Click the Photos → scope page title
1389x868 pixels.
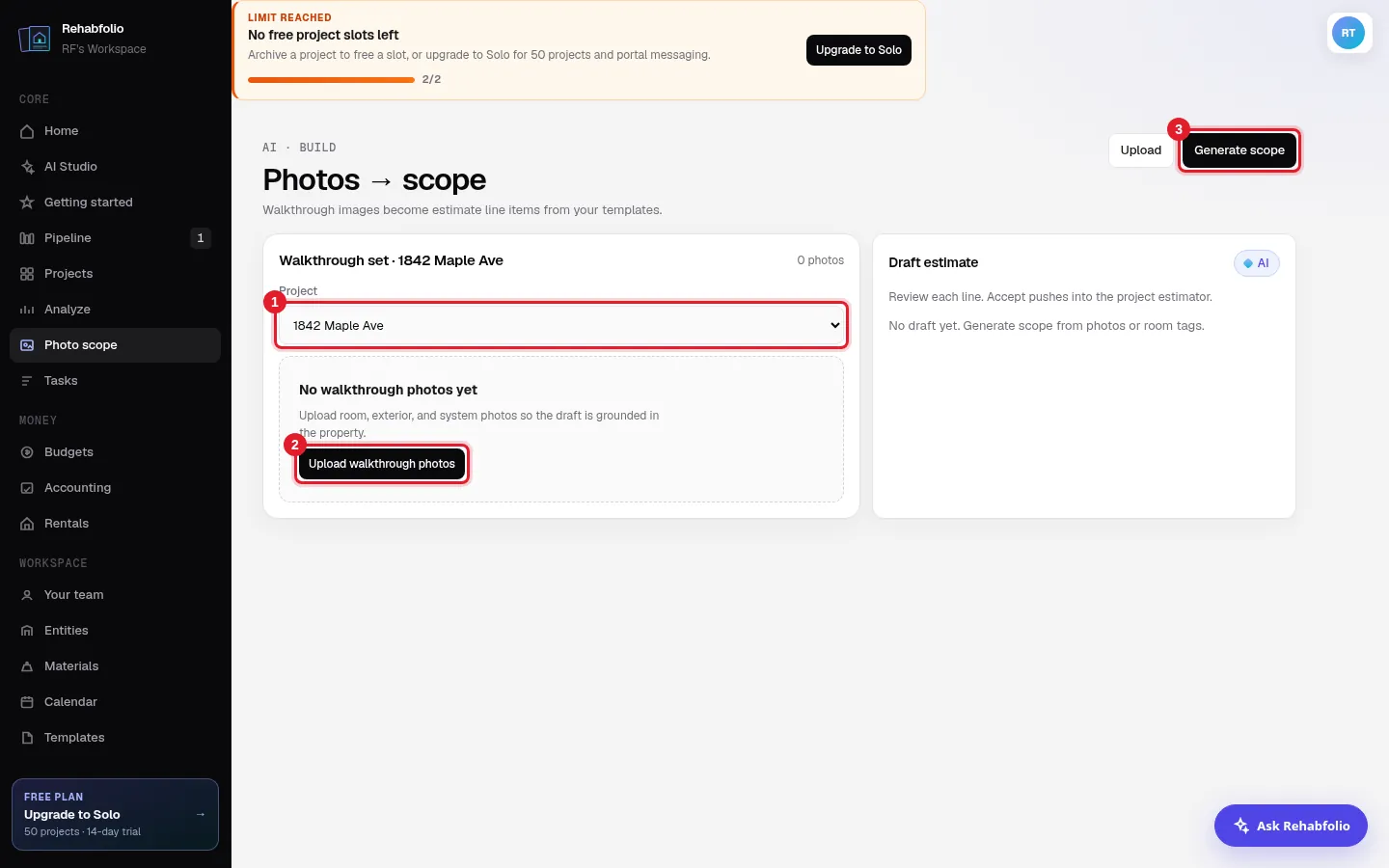374,179
